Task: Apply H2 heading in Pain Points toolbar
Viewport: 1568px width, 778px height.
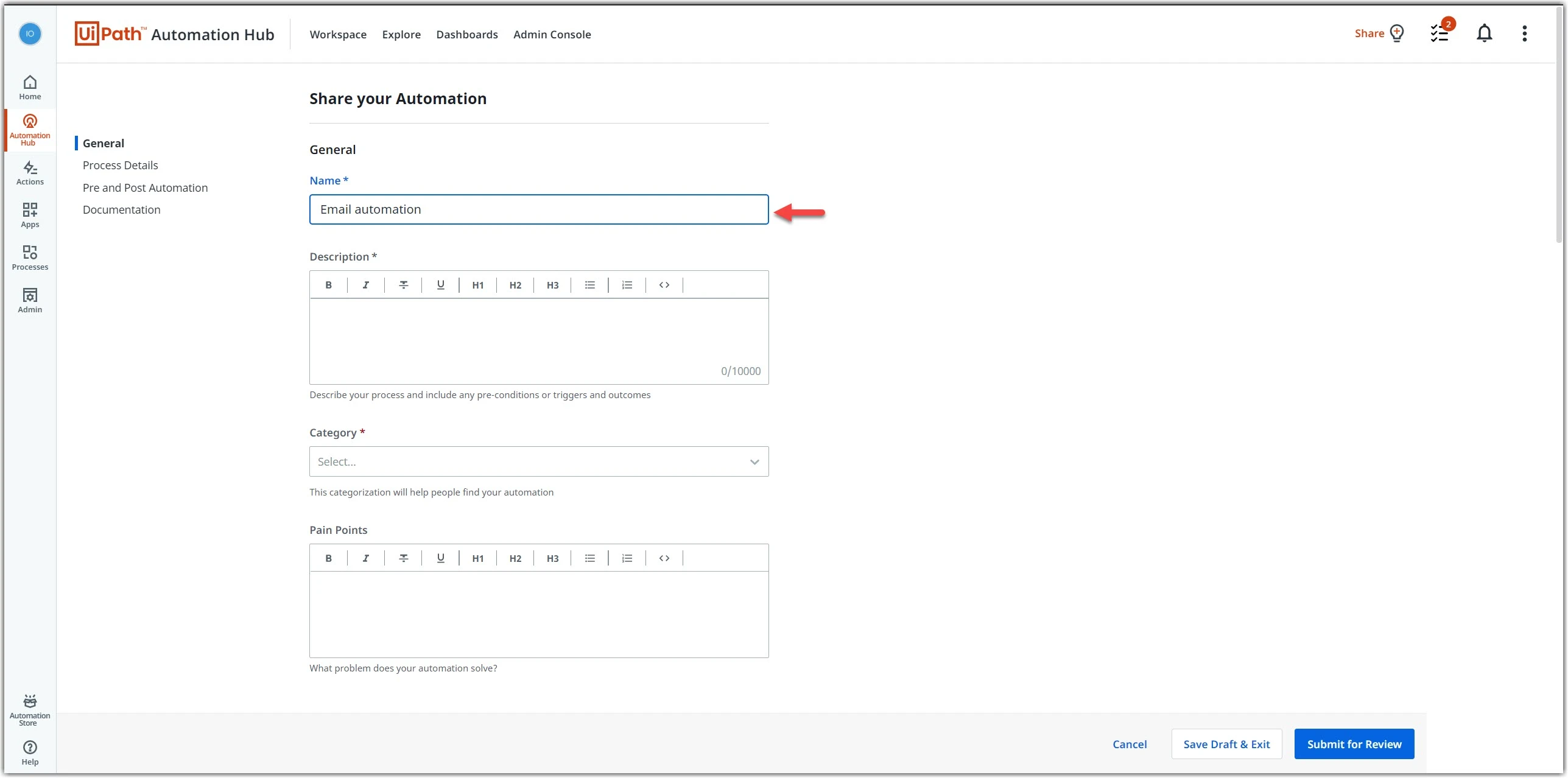Action: point(515,558)
